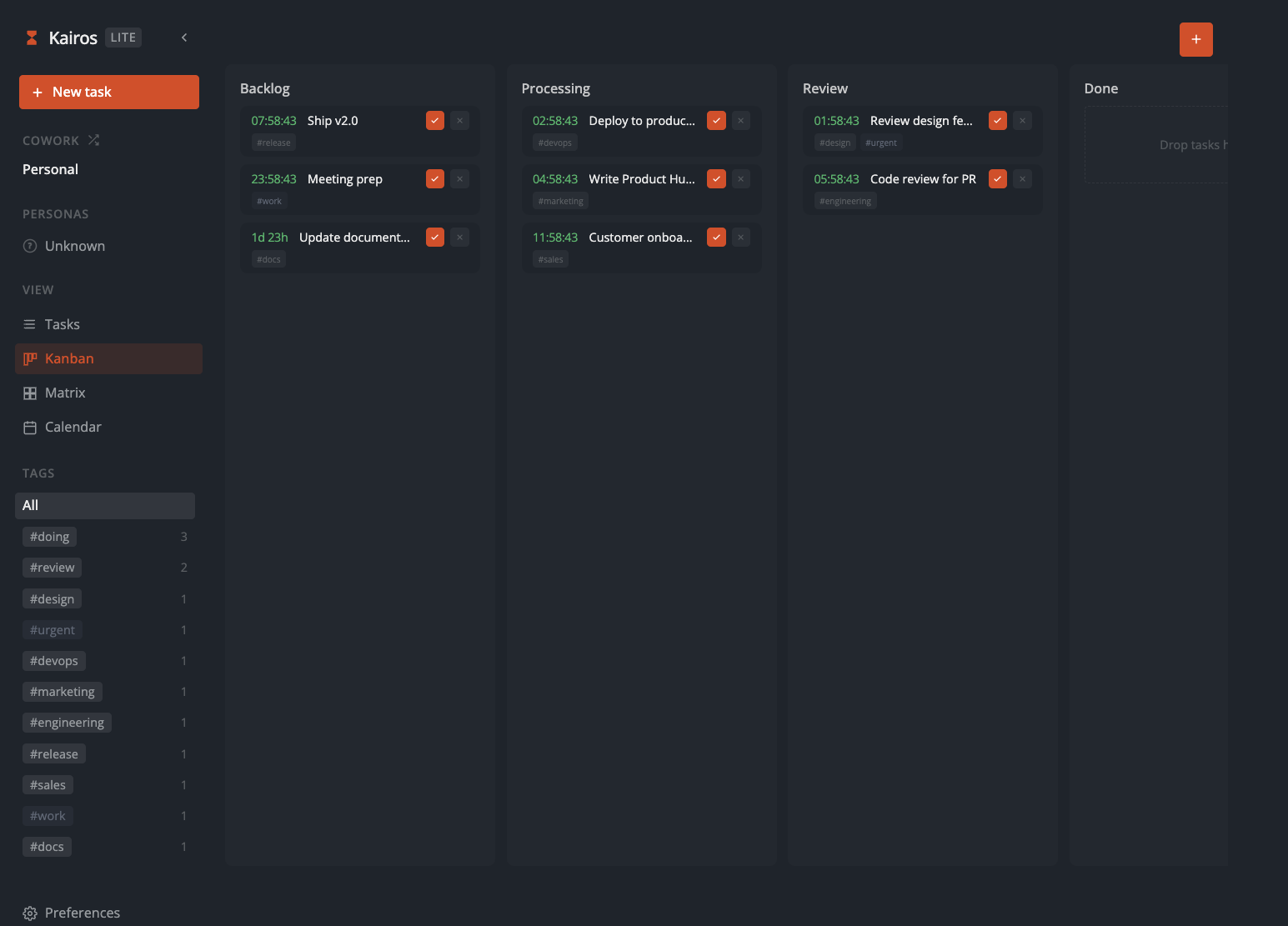Image resolution: width=1288 pixels, height=926 pixels.
Task: Collapse the sidebar with the chevron
Action: [x=183, y=37]
